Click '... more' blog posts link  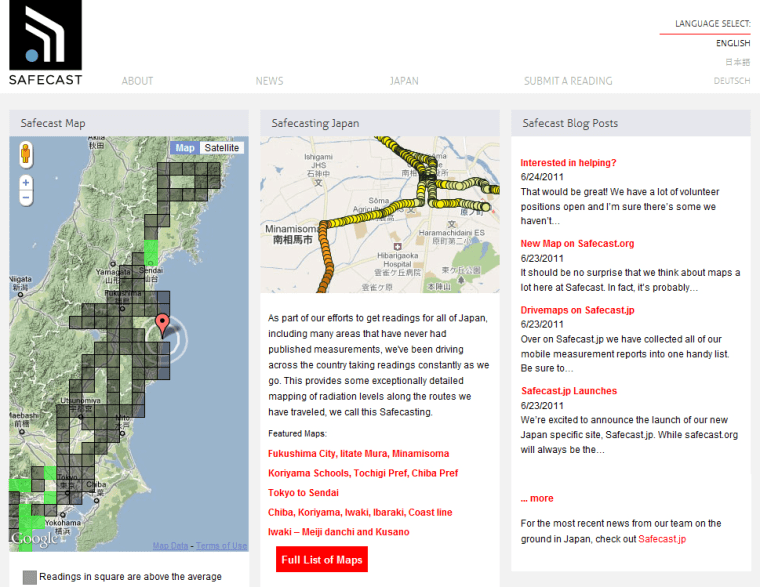pos(537,498)
